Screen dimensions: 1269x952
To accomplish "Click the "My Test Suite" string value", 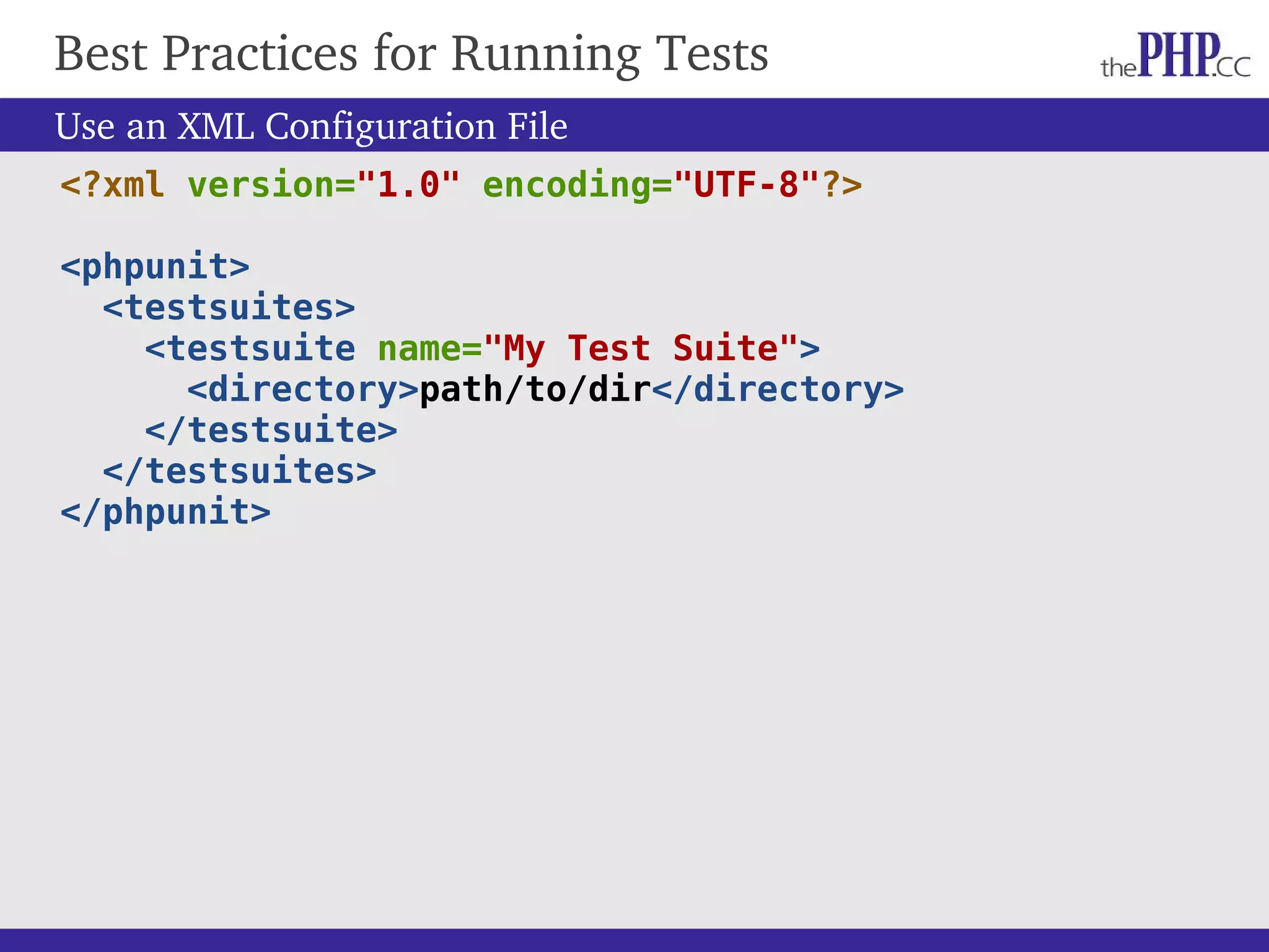I will click(641, 348).
